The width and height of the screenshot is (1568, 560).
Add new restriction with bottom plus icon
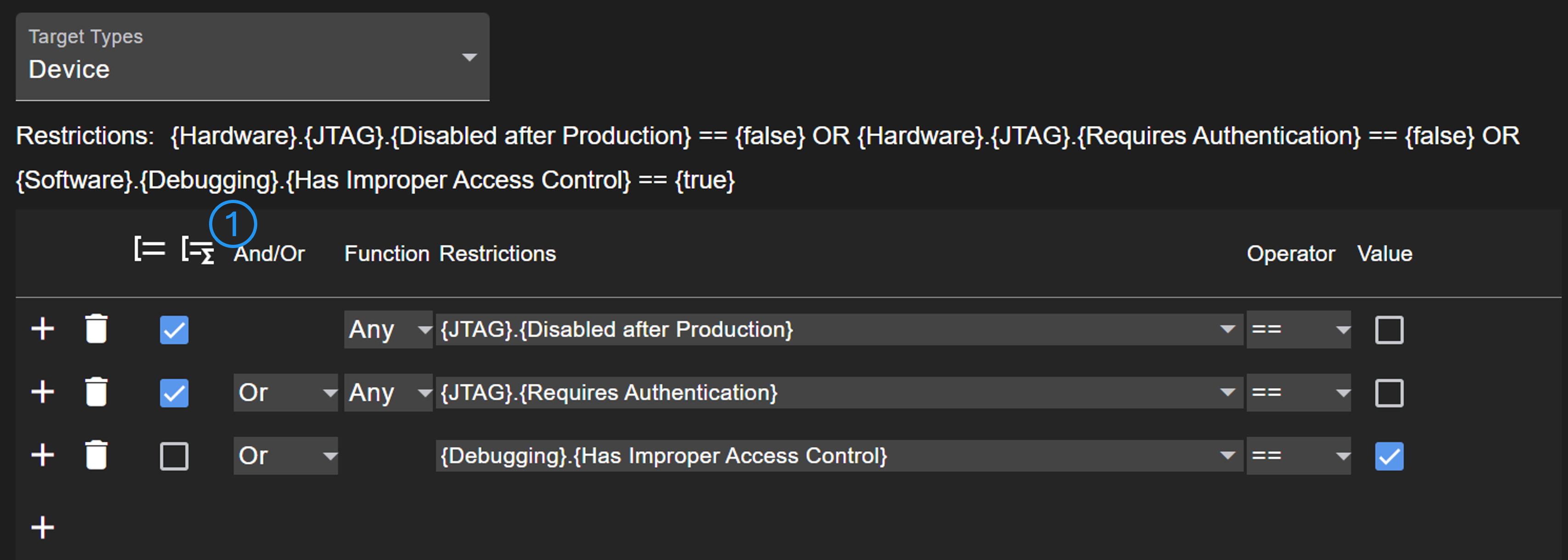[43, 527]
